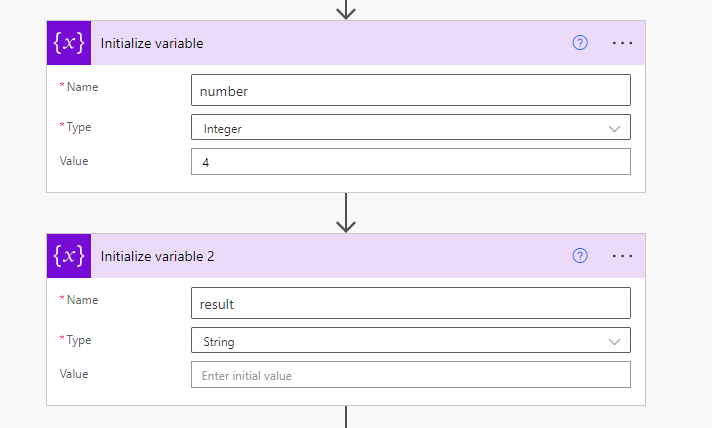Click the Type label in Initialize variable
The height and width of the screenshot is (428, 712).
78,127
